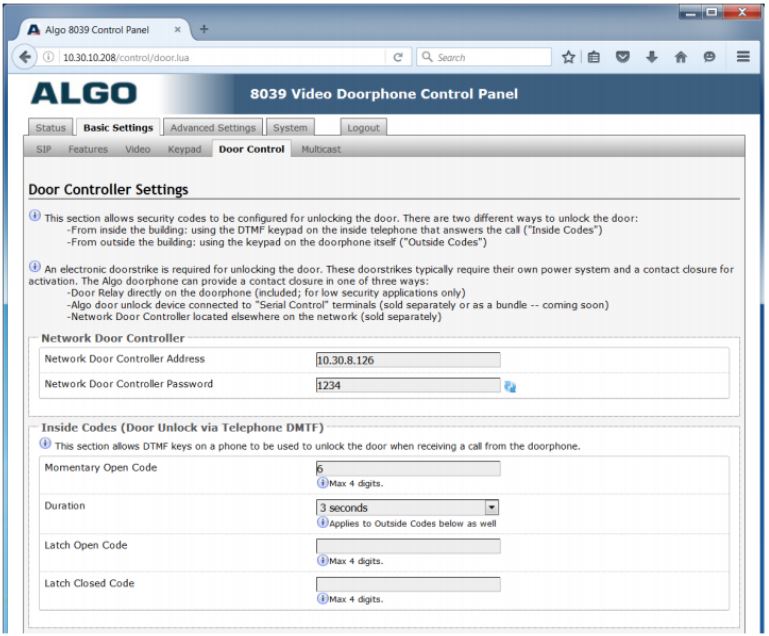The width and height of the screenshot is (769, 636).
Task: Click info icon beside 'Applies to Outside Codes'
Action: (322, 523)
